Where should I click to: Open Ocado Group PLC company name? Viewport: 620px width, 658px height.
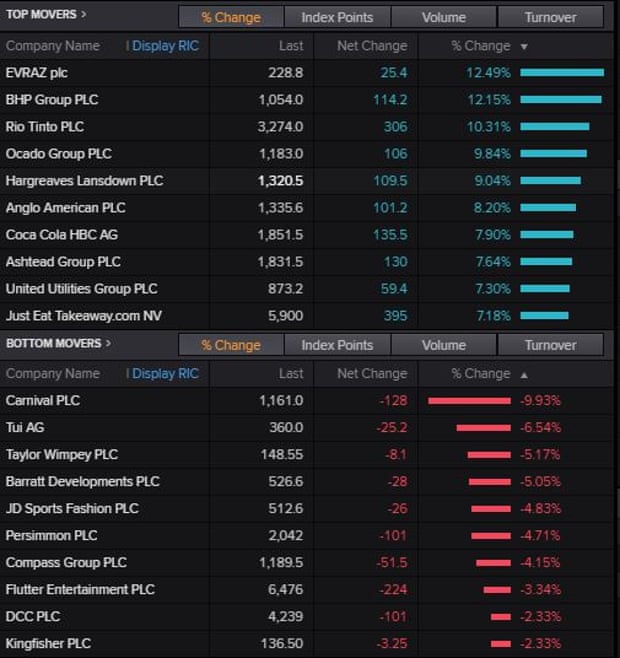[59, 154]
